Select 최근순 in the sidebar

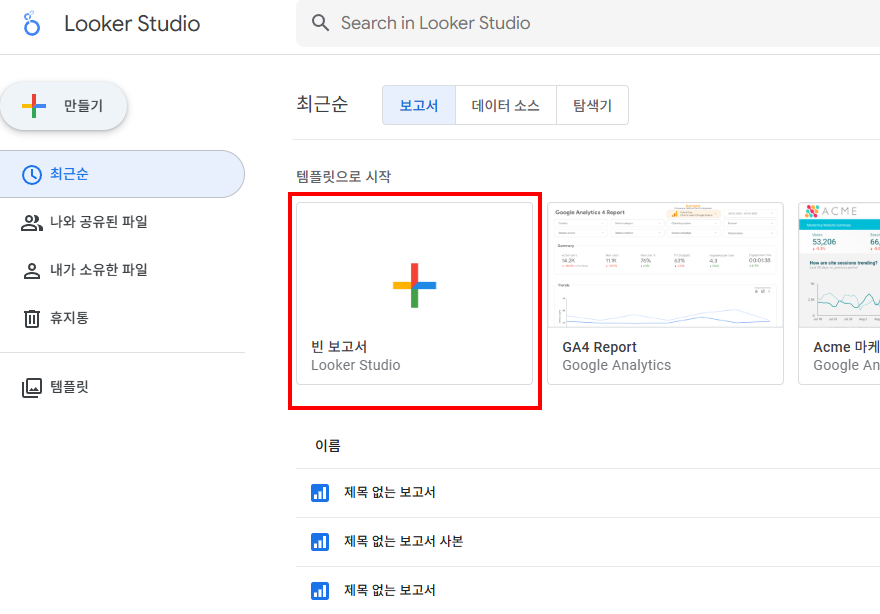click(x=122, y=174)
